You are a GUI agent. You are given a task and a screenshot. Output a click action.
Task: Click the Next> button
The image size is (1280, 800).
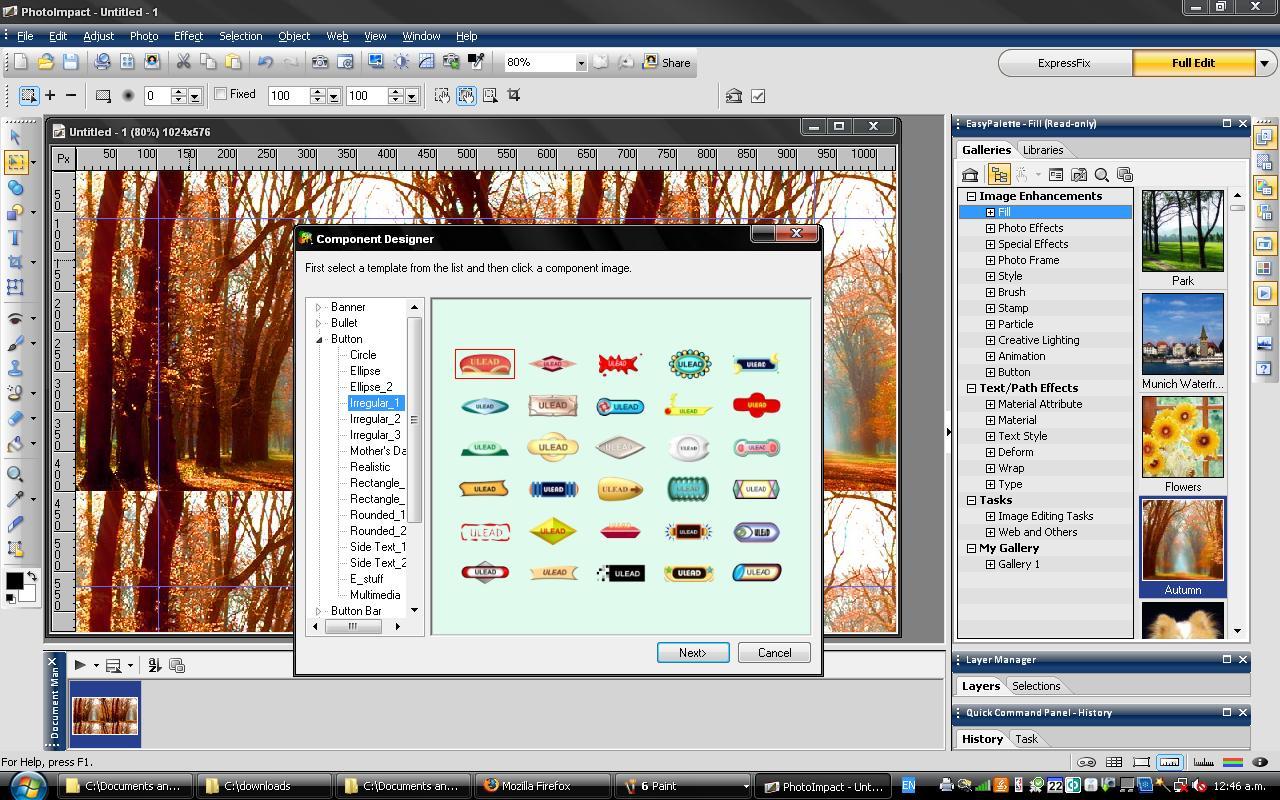693,652
